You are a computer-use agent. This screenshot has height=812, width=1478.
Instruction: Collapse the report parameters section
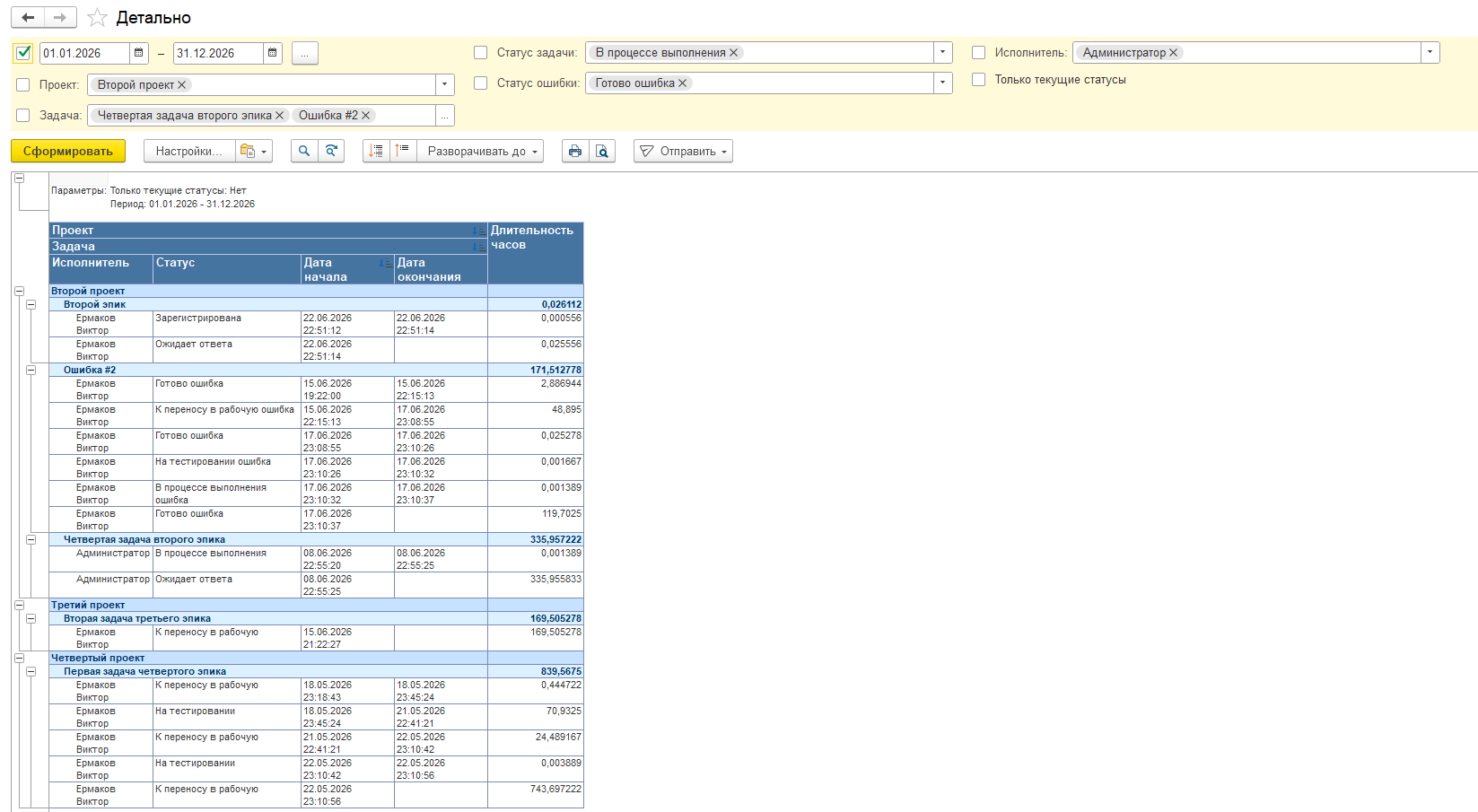[x=19, y=178]
